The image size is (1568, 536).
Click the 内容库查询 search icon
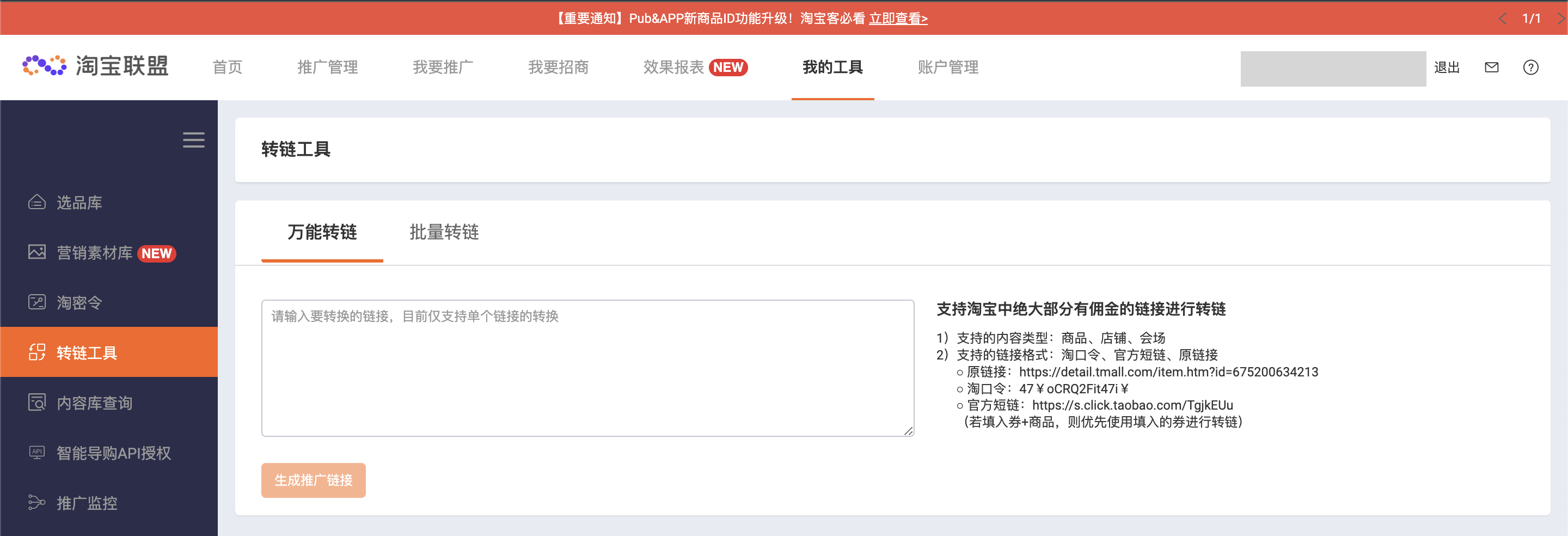[x=36, y=403]
